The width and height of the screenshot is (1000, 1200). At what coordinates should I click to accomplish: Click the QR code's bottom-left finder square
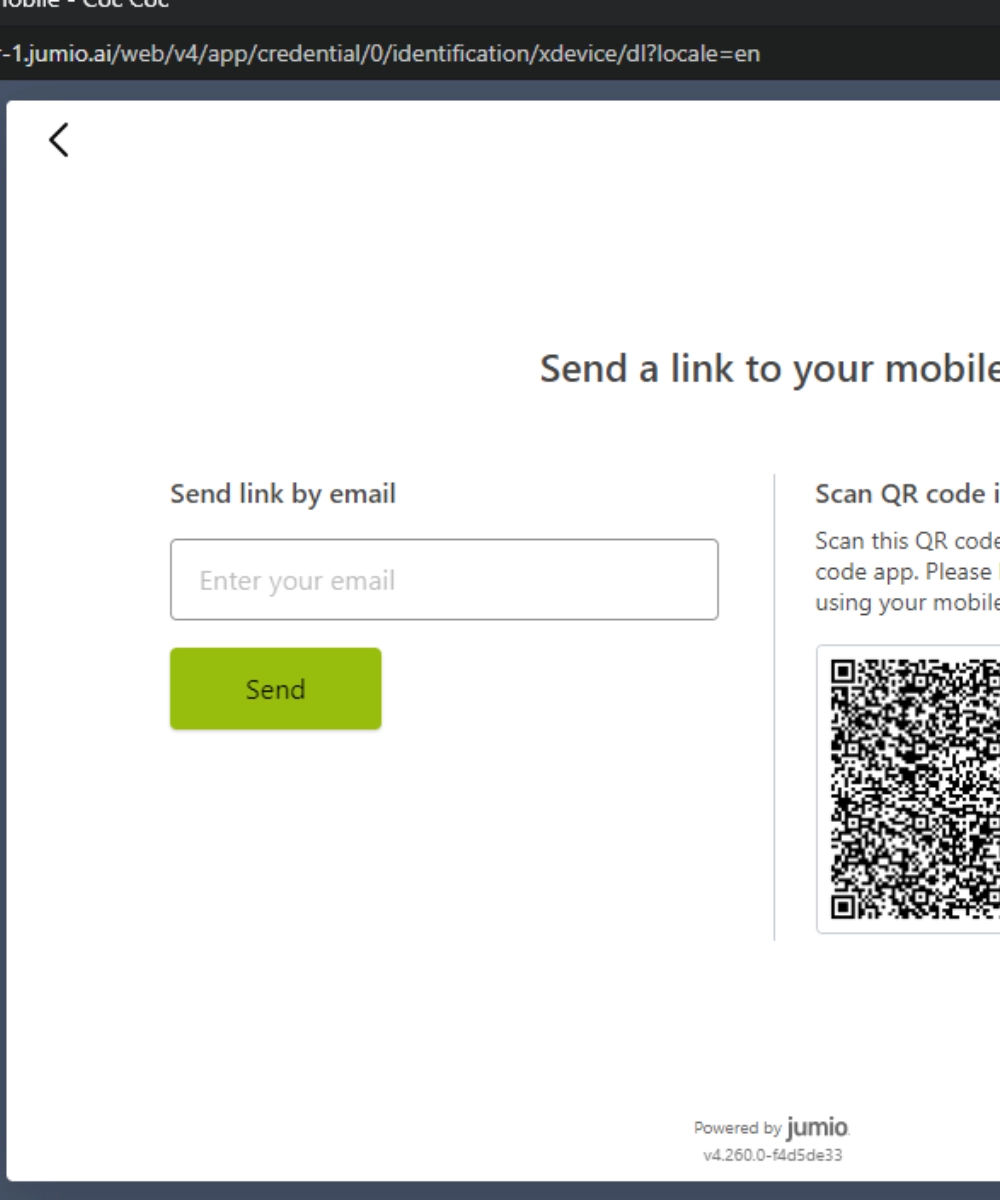coord(843,907)
